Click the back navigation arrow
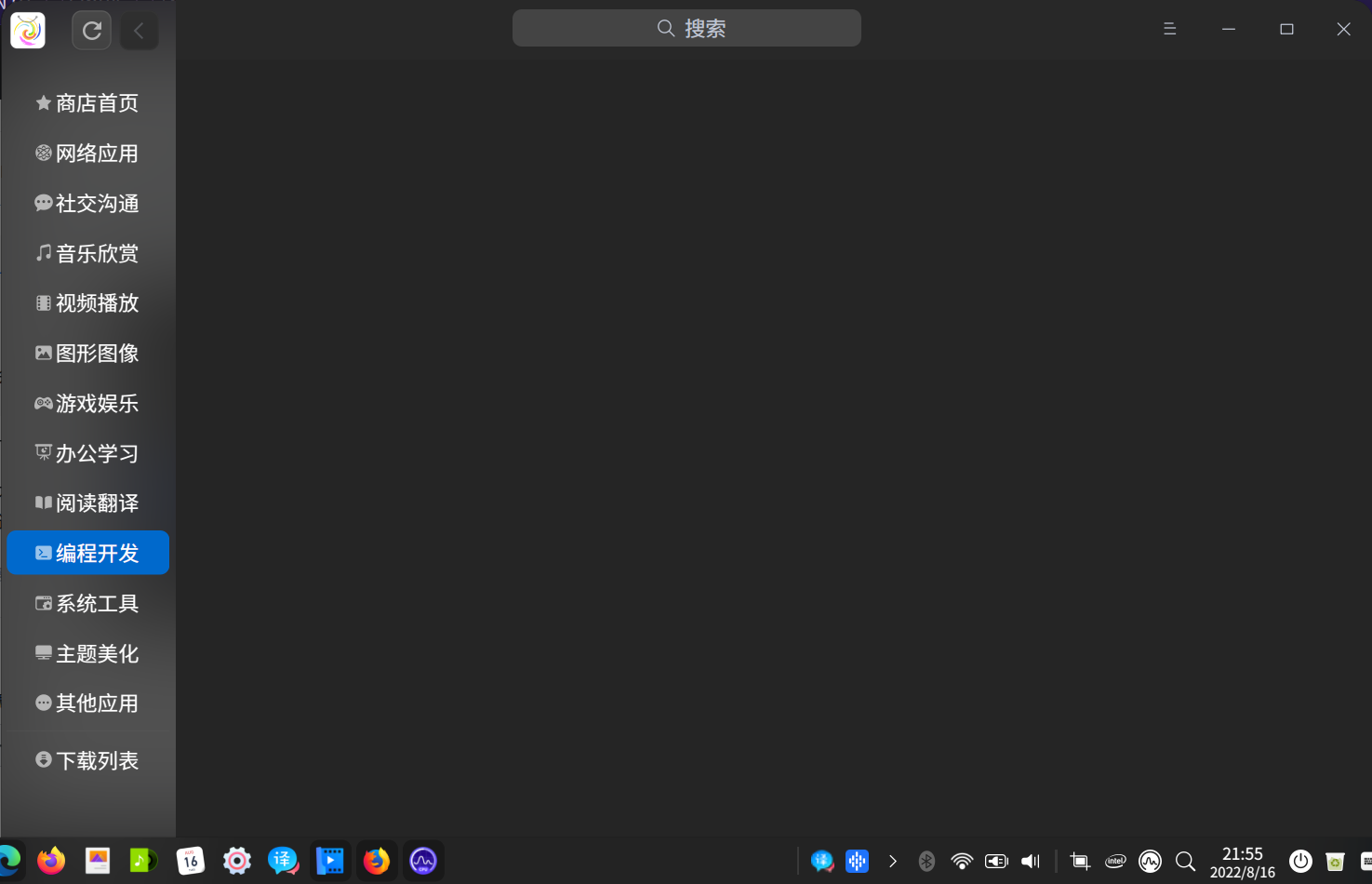 [x=139, y=30]
